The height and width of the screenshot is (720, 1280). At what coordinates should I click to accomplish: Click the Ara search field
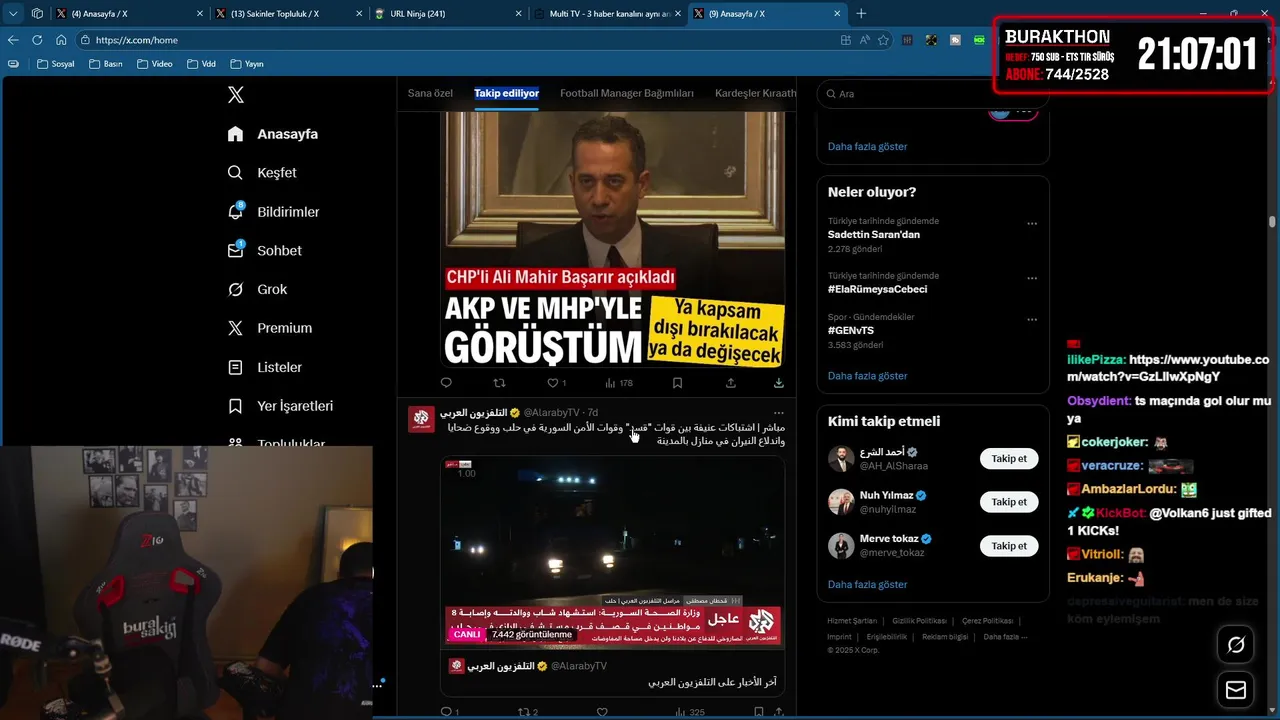[x=932, y=94]
